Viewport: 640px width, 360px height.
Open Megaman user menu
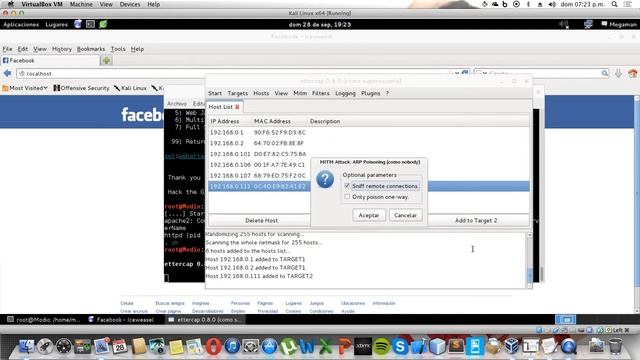tap(619, 24)
